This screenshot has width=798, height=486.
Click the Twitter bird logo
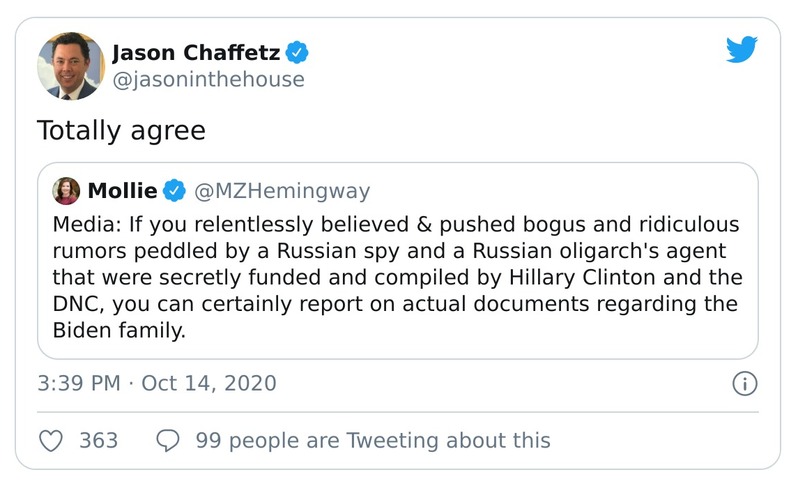(741, 49)
